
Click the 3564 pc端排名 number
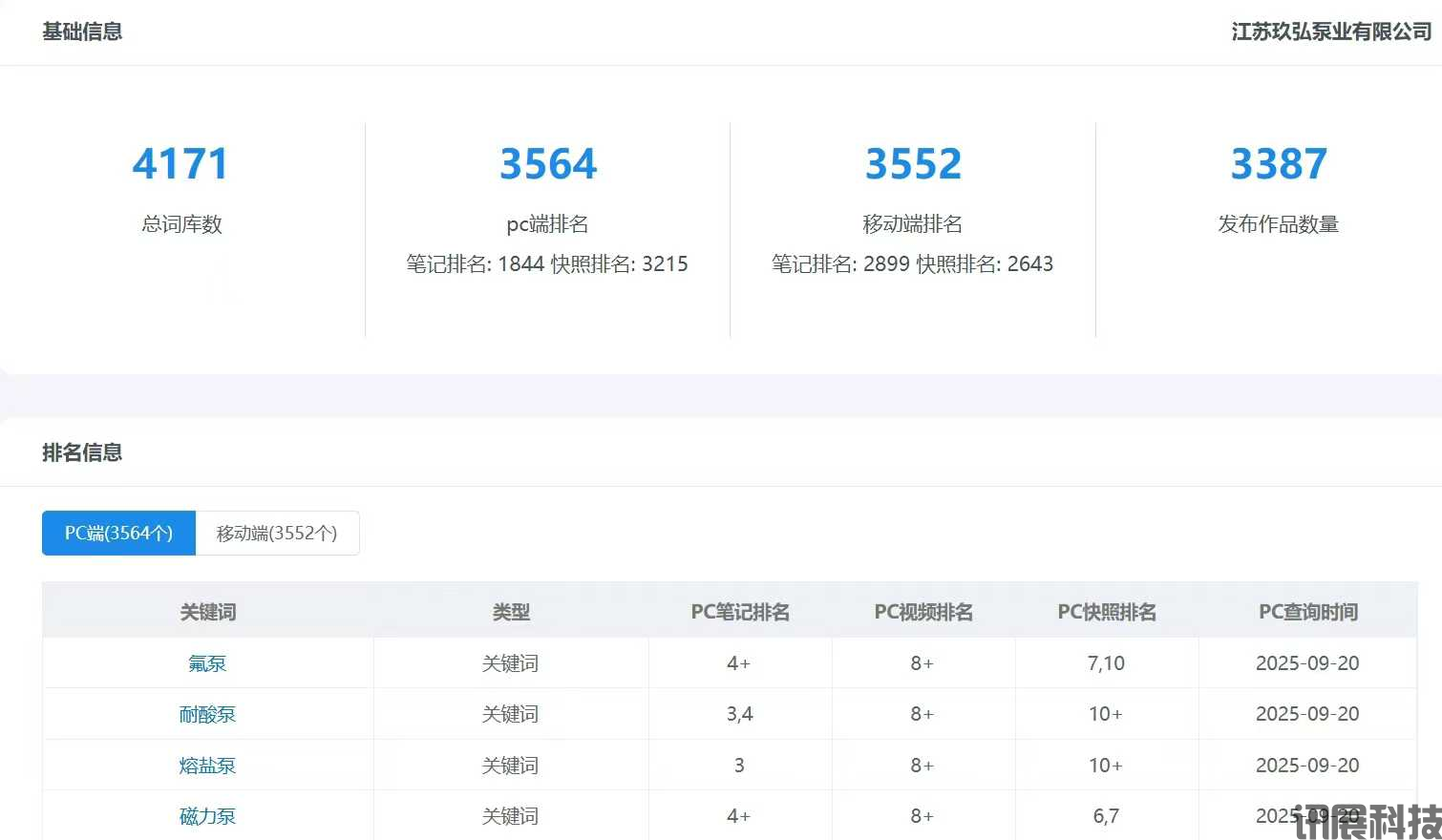pyautogui.click(x=548, y=164)
